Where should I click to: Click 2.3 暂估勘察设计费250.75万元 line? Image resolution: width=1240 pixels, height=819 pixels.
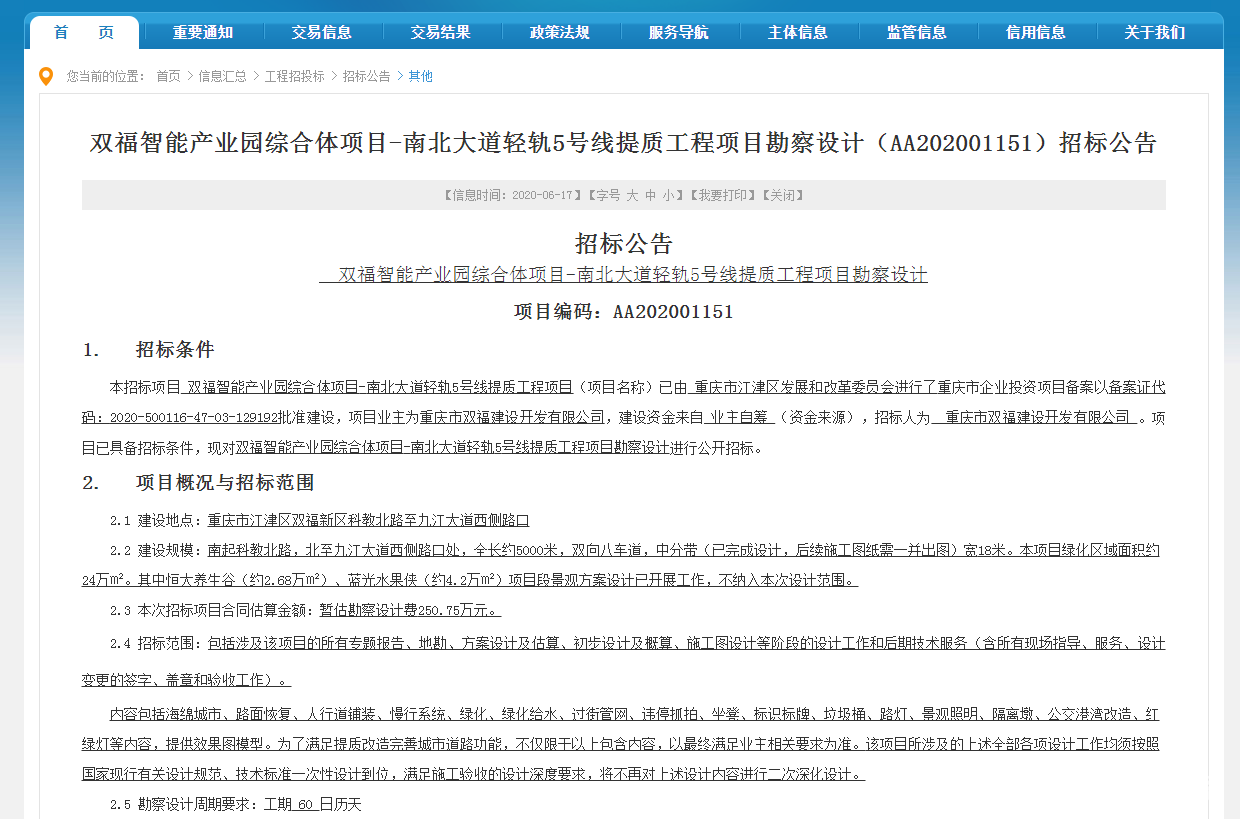tap(305, 610)
